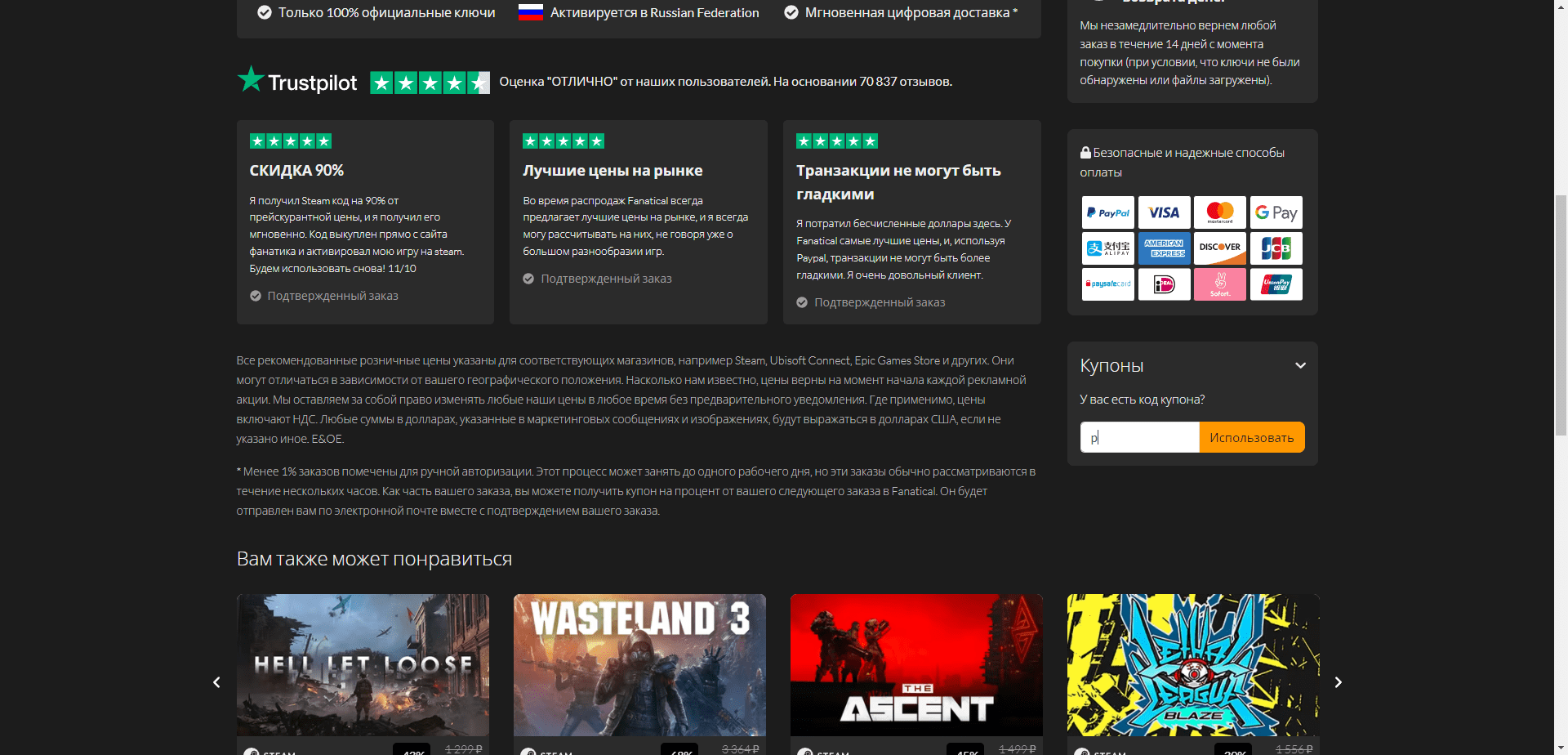
Task: Click the Mastercard payment icon
Action: [x=1220, y=212]
